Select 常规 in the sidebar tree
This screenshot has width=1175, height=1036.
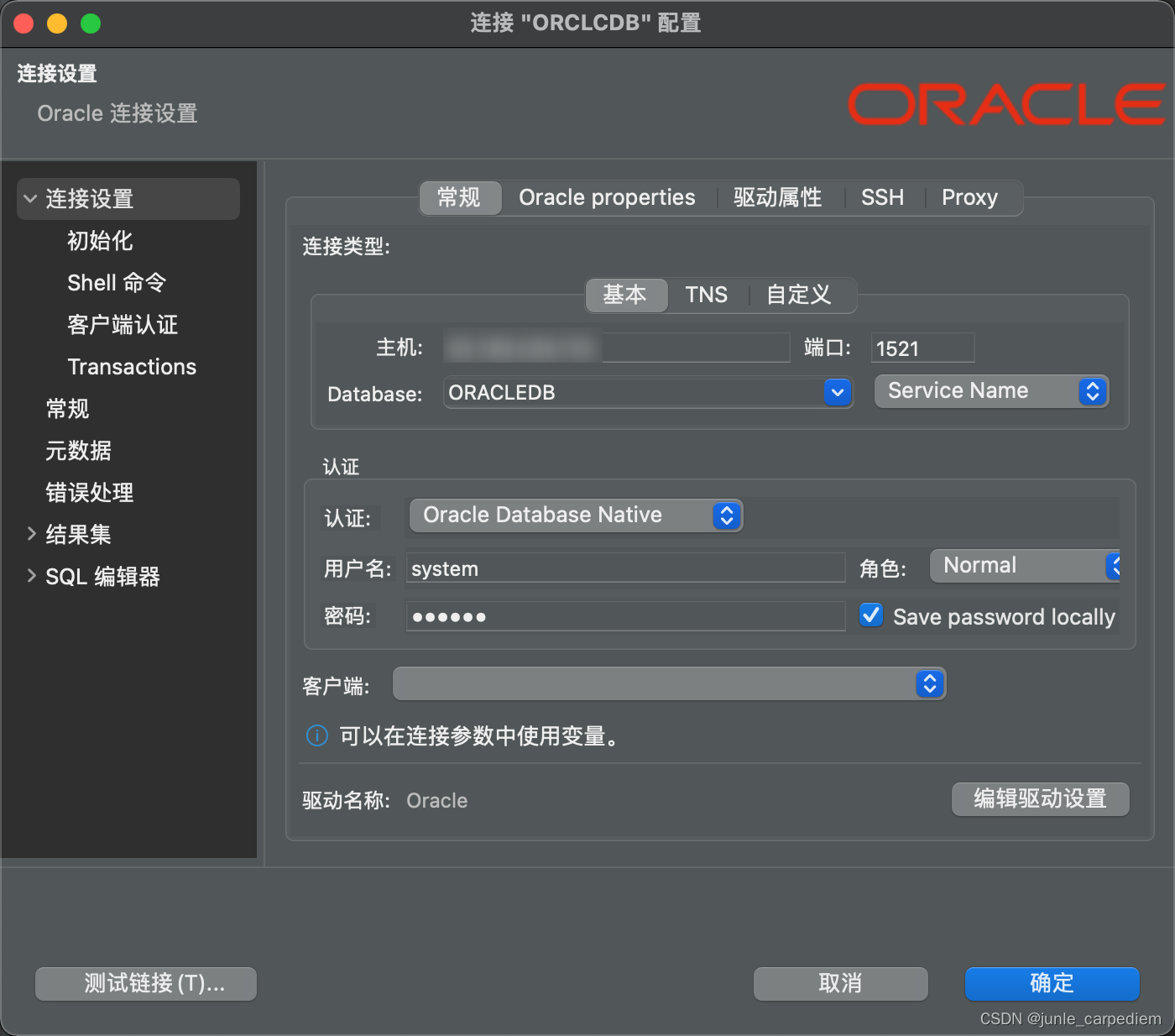[67, 409]
